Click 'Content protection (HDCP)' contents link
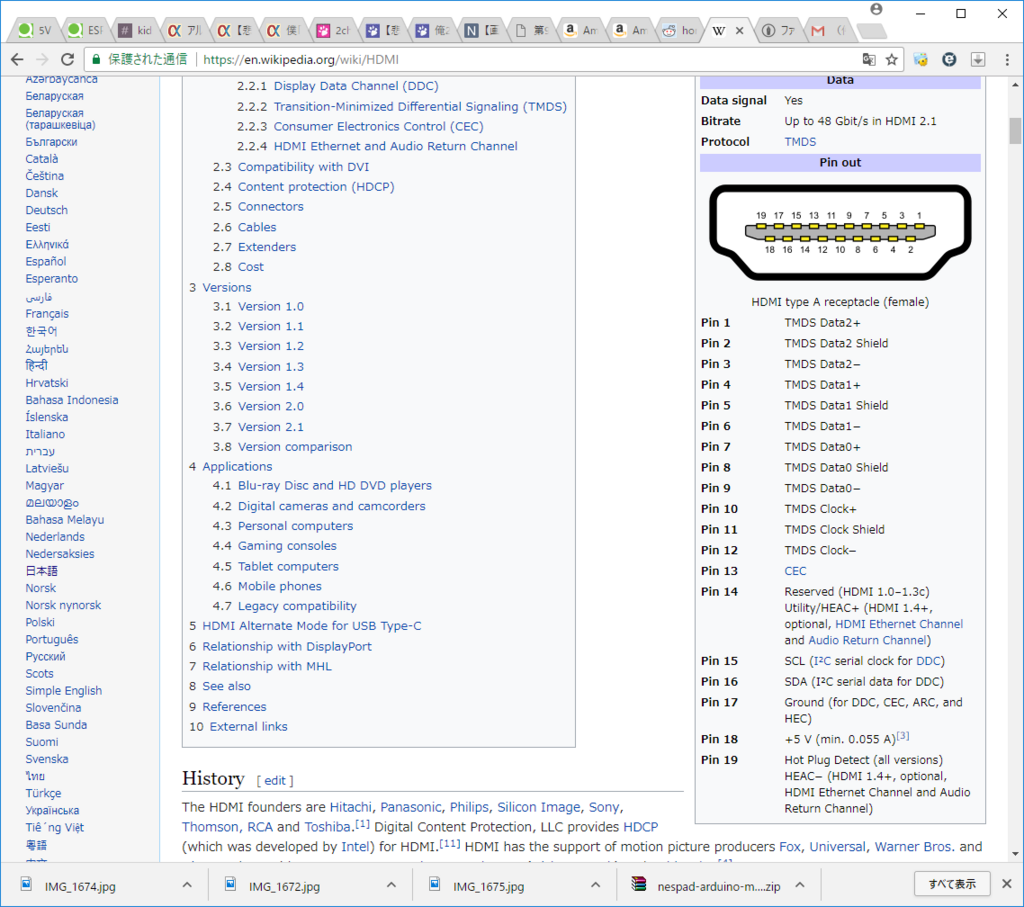 [x=316, y=187]
